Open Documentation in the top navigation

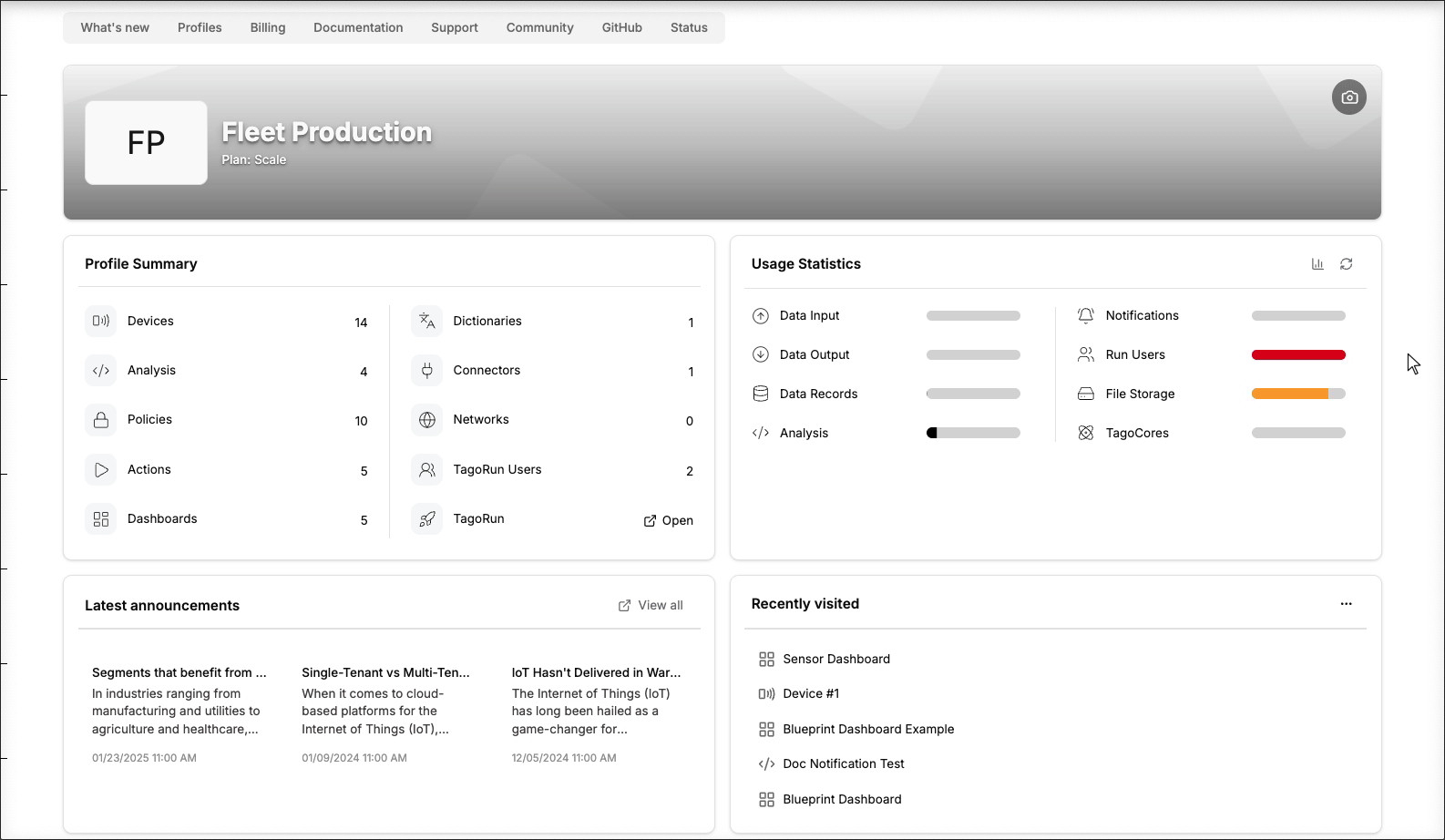click(358, 28)
